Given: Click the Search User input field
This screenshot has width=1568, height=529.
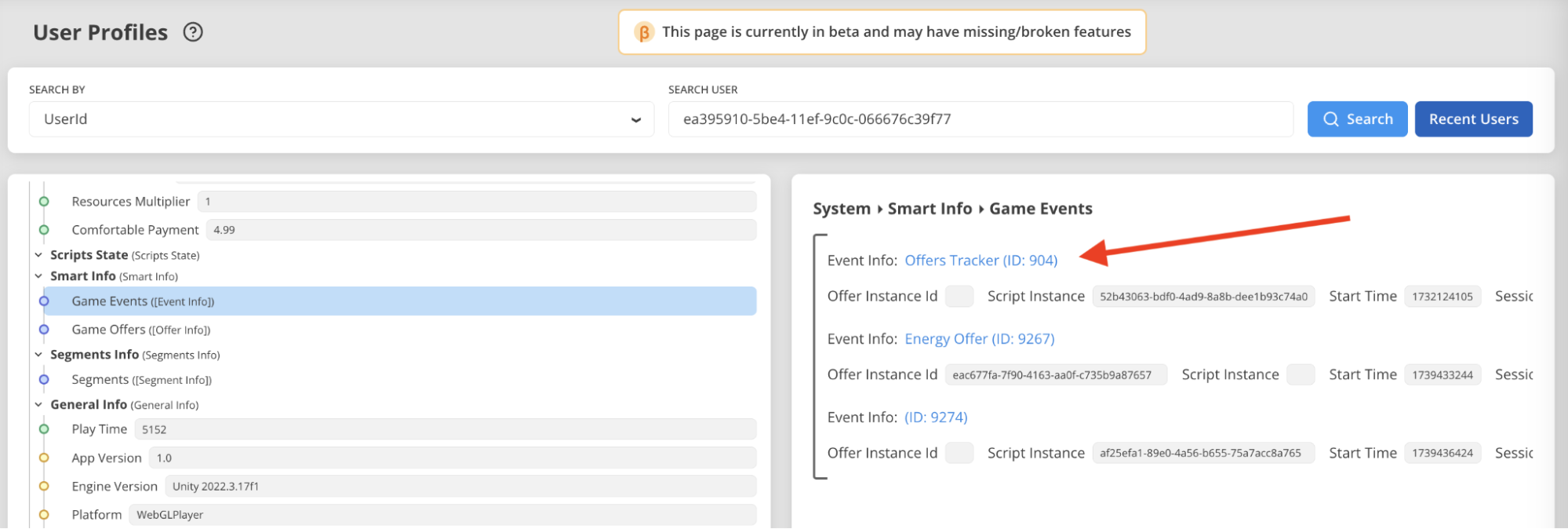Looking at the screenshot, I should point(980,119).
